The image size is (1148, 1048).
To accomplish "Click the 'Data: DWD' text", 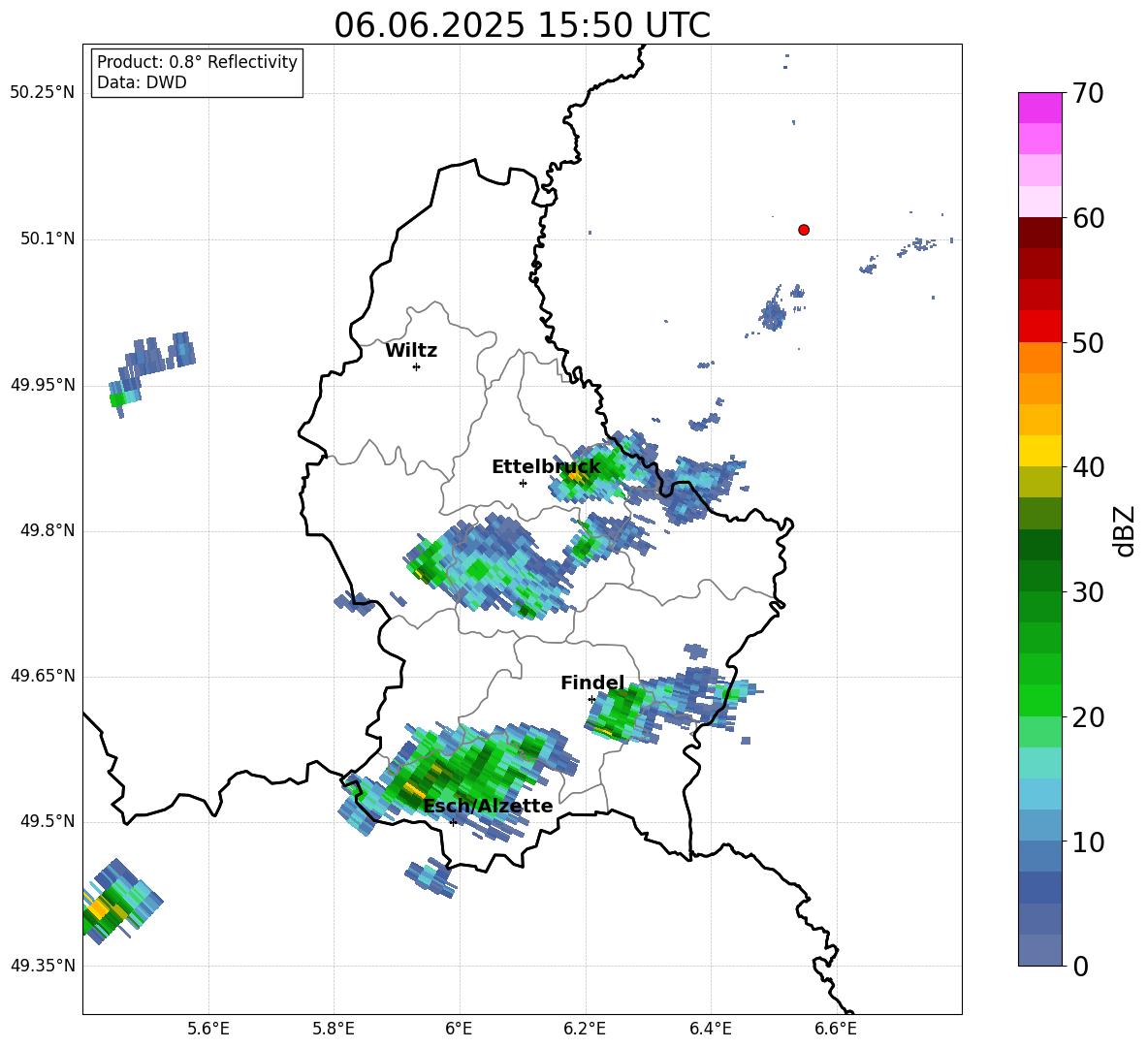I will pos(142,82).
